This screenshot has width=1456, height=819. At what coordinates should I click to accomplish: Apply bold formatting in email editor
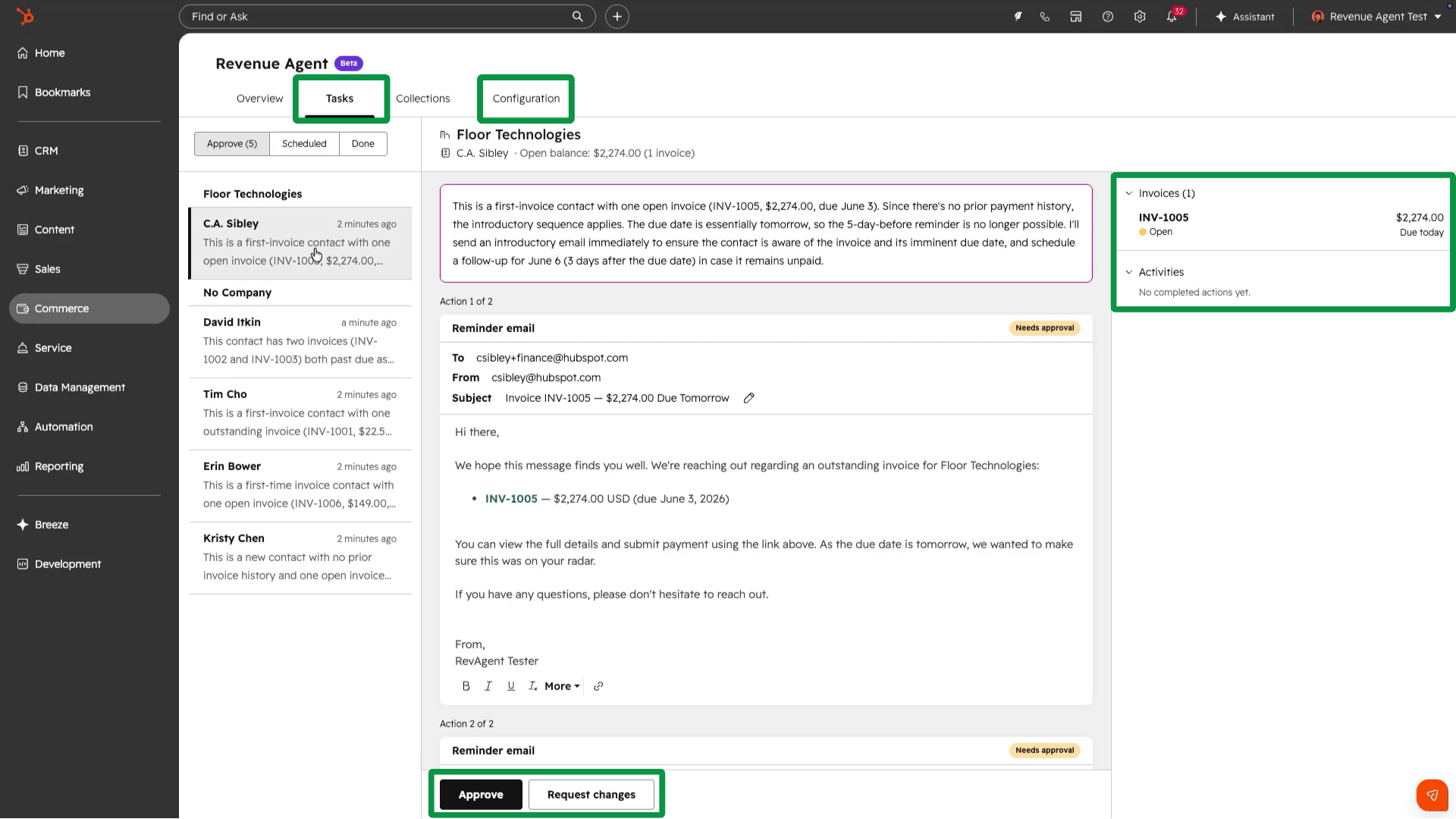pos(466,686)
